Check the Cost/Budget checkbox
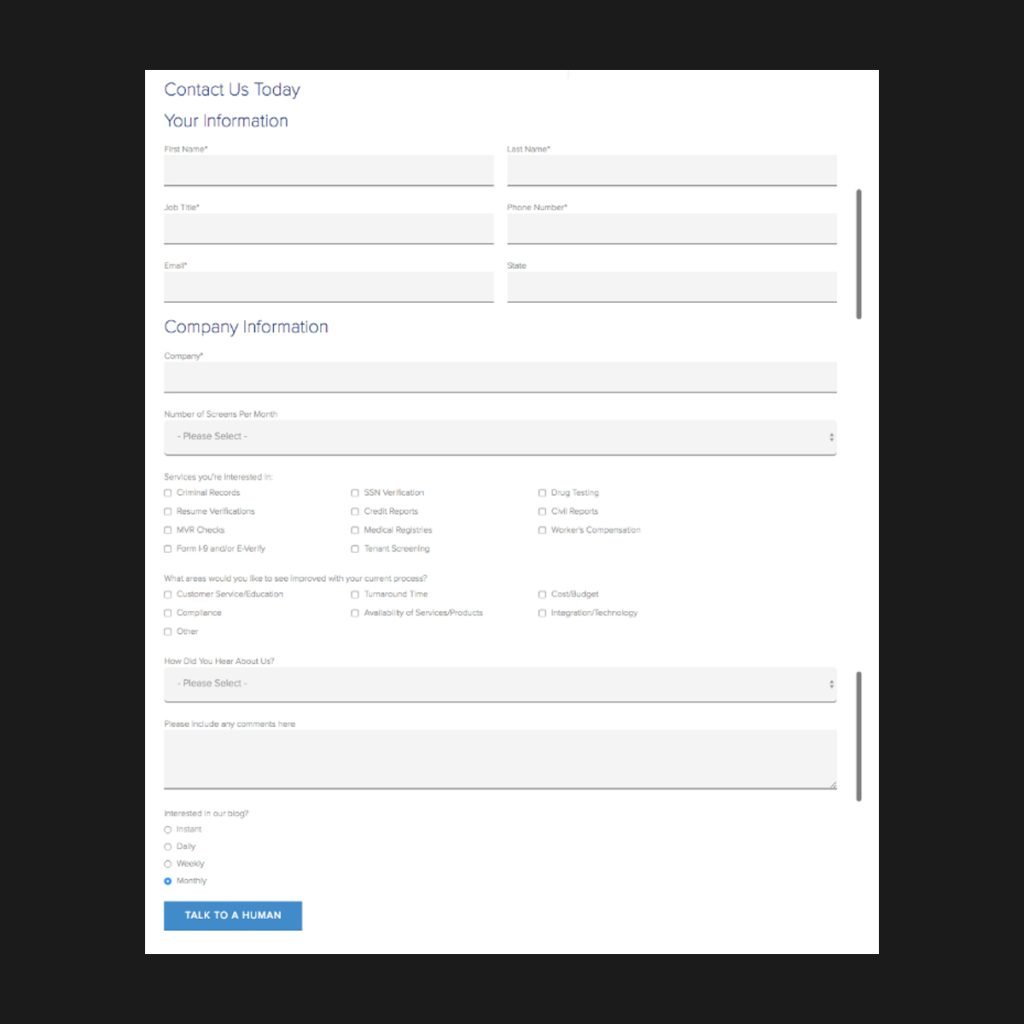Image resolution: width=1024 pixels, height=1024 pixels. click(x=542, y=594)
